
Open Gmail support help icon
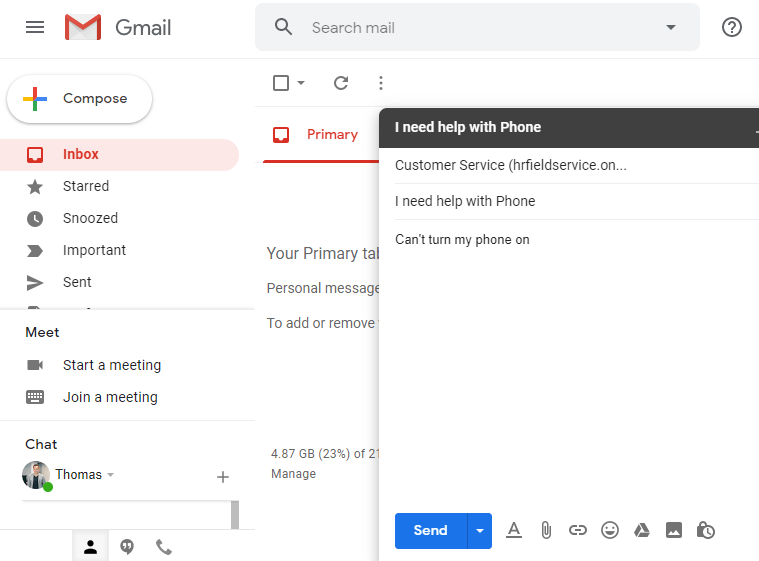pyautogui.click(x=732, y=27)
